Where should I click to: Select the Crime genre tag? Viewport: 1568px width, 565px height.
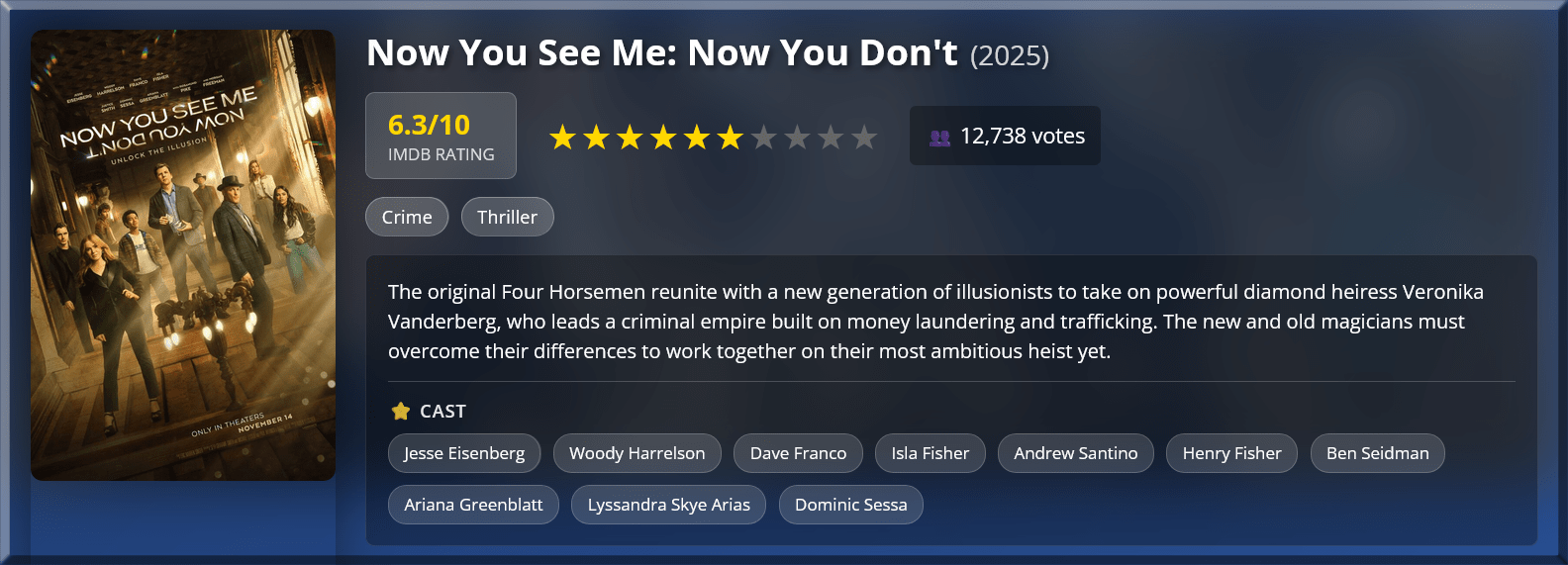pos(407,217)
